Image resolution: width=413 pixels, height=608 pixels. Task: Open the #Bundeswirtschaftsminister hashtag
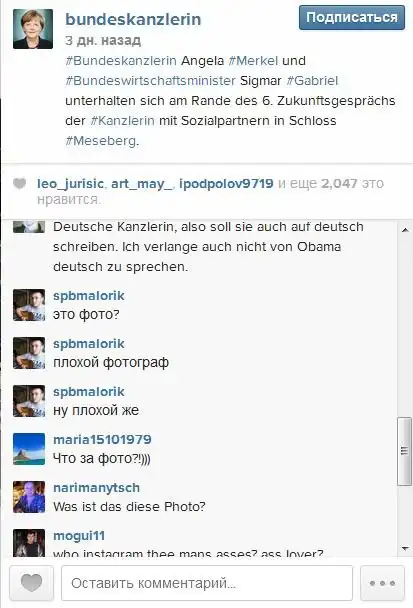[x=150, y=81]
